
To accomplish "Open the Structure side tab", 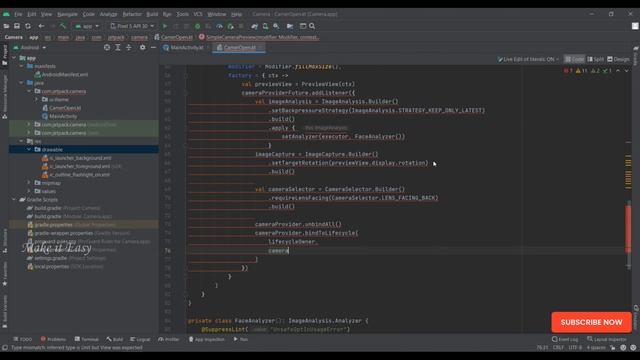I will coord(4,241).
